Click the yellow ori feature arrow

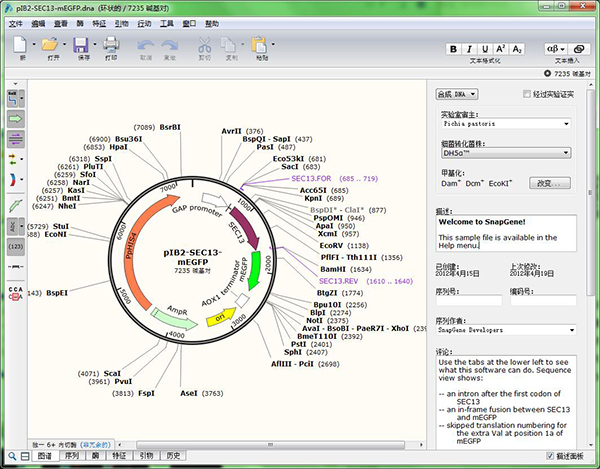221,317
